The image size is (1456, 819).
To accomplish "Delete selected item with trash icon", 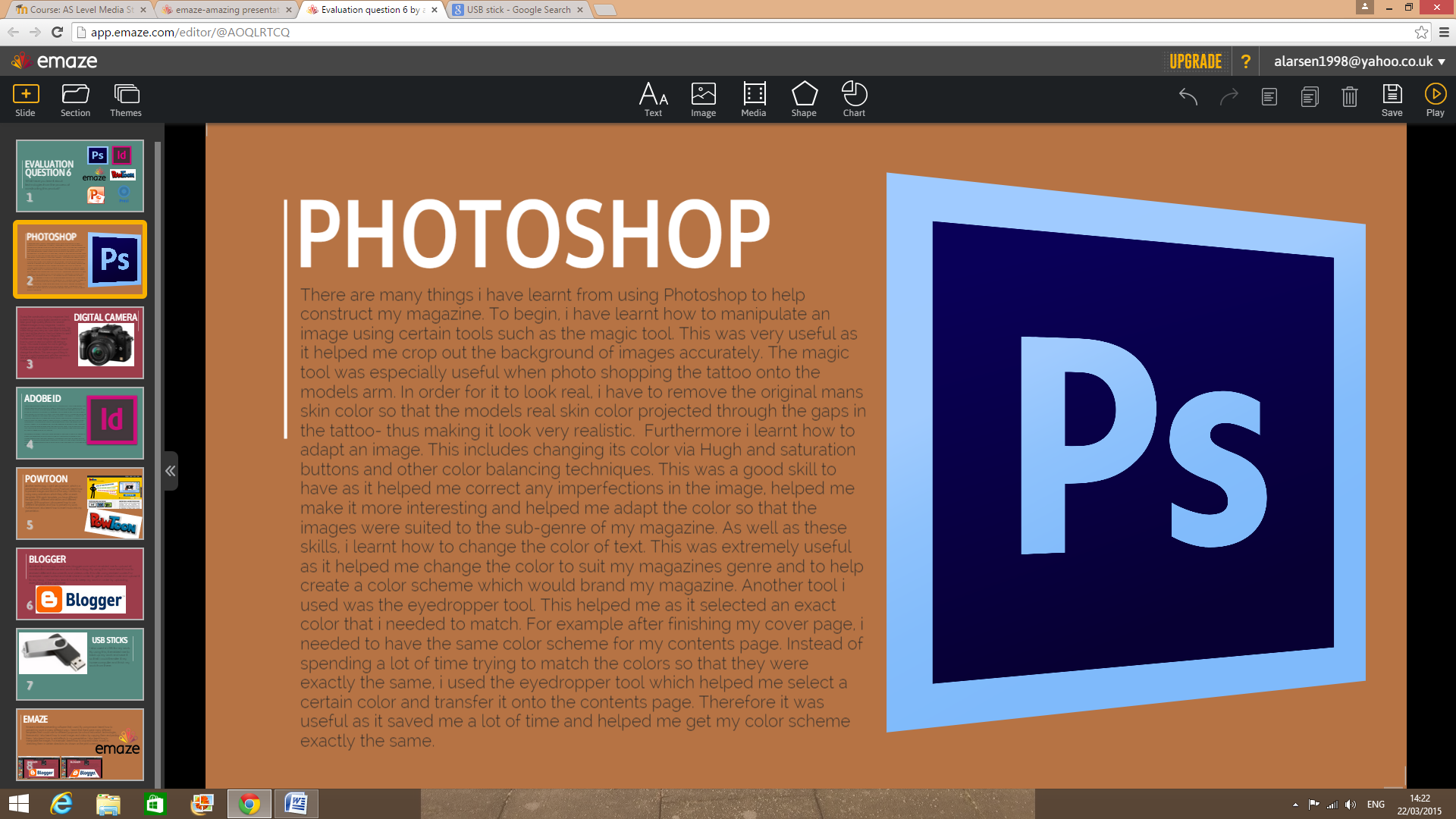I will pyautogui.click(x=1350, y=97).
